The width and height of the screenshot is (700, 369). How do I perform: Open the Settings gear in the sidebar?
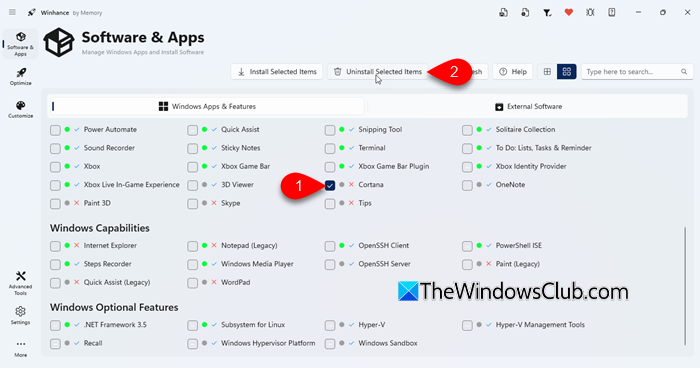click(21, 315)
